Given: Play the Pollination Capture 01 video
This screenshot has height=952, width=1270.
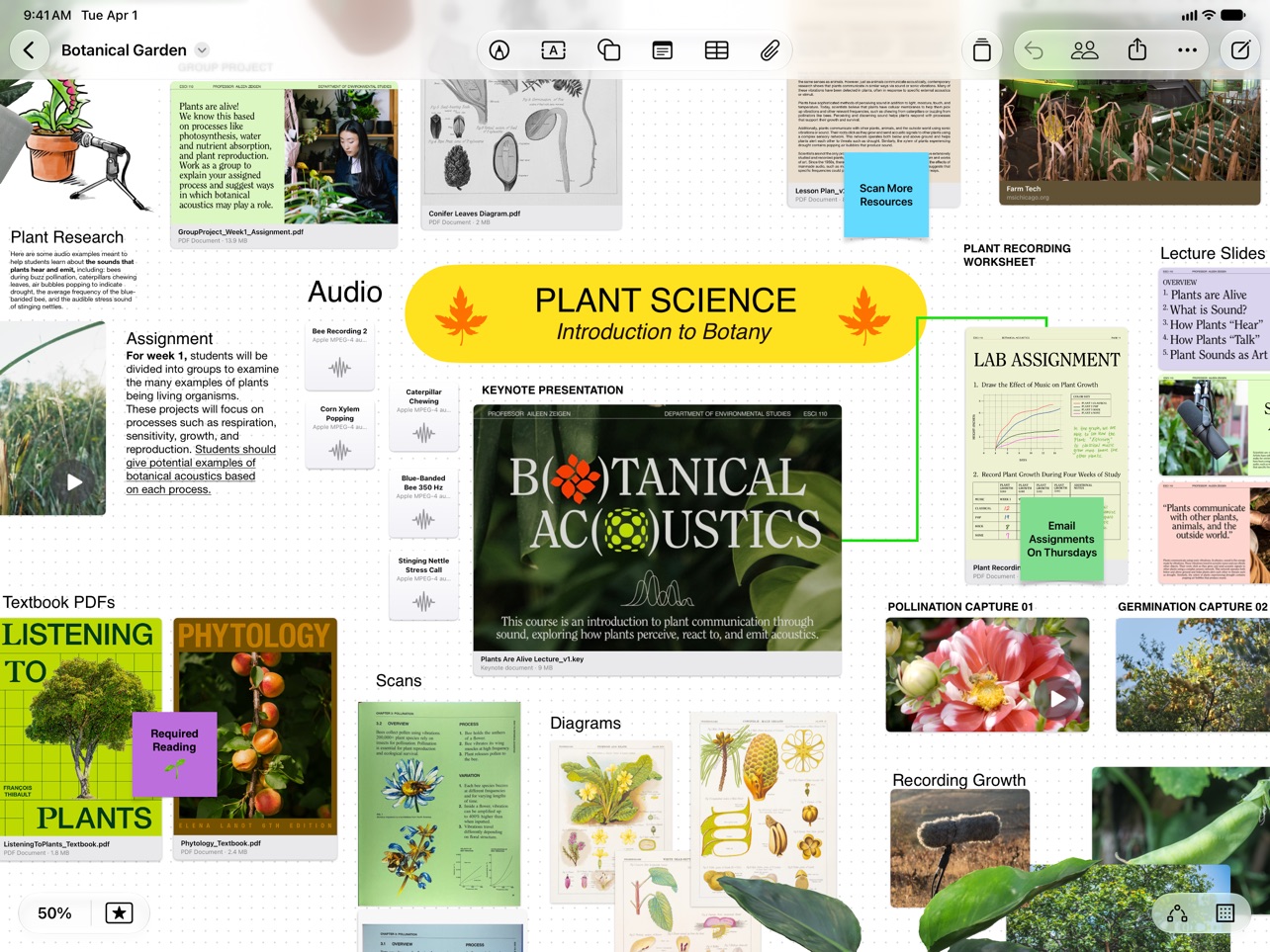Looking at the screenshot, I should click(x=1058, y=699).
